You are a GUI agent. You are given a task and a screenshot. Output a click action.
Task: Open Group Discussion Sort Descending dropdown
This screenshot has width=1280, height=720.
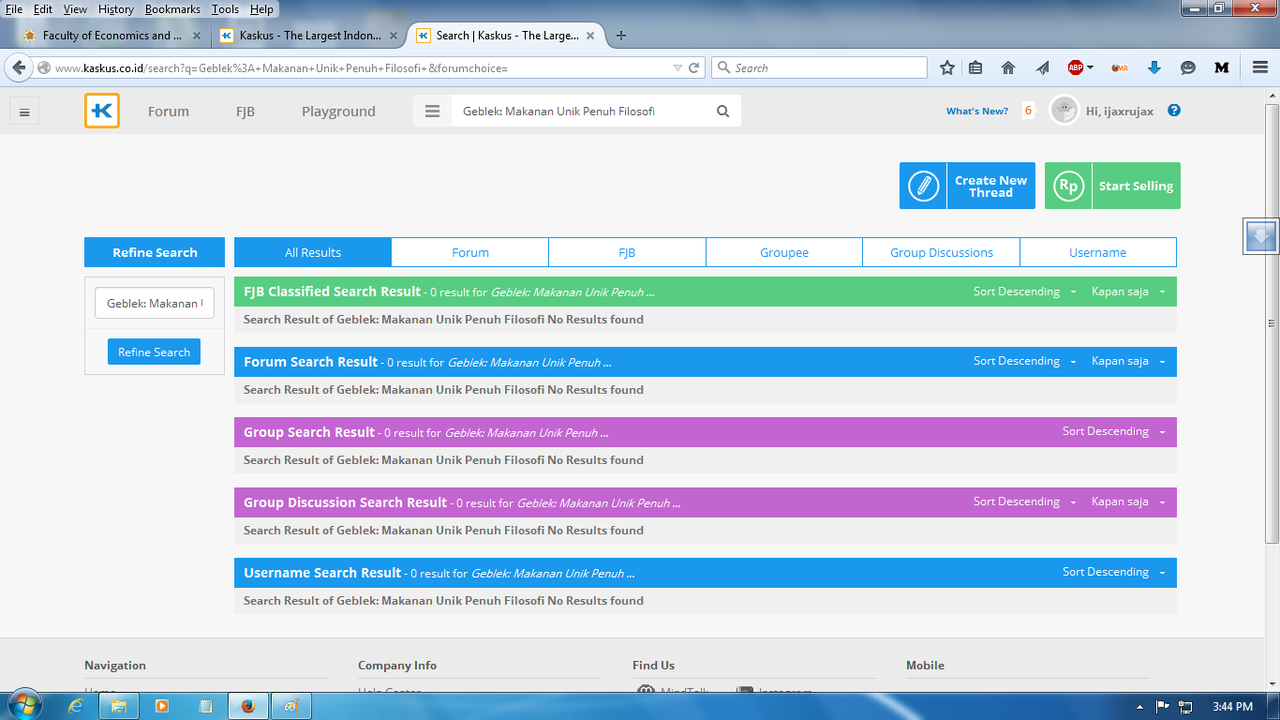point(1024,502)
